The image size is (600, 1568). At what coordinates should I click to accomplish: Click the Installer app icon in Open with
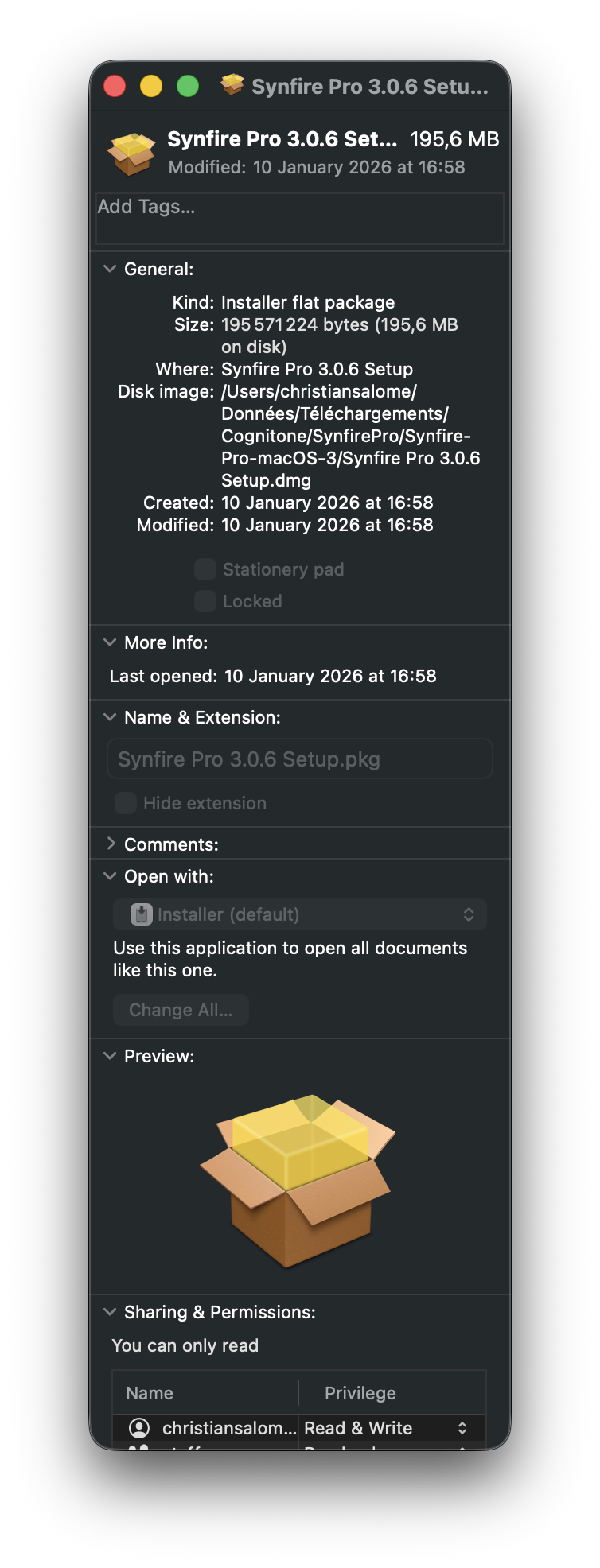click(142, 914)
